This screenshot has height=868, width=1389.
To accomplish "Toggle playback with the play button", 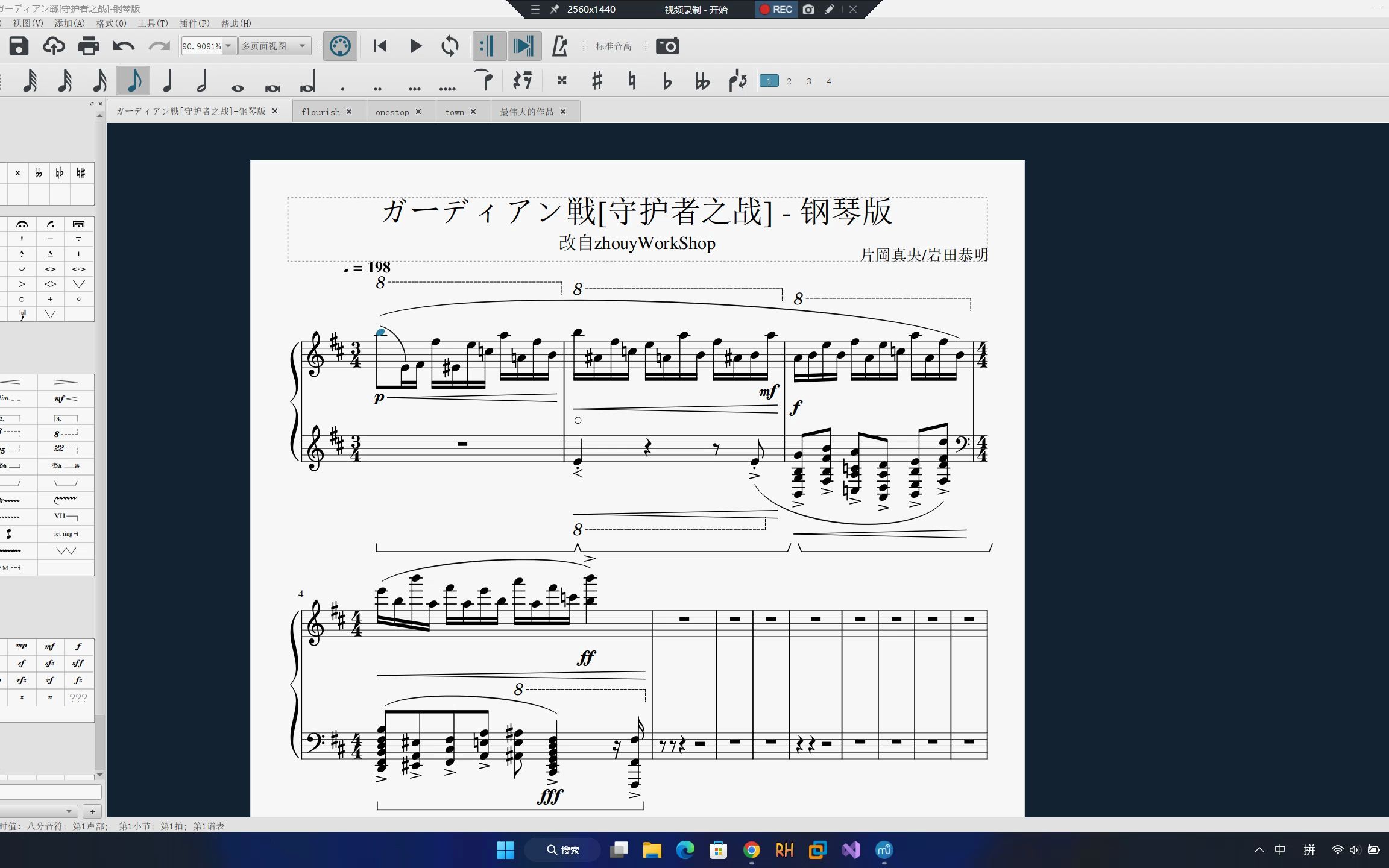I will [415, 45].
